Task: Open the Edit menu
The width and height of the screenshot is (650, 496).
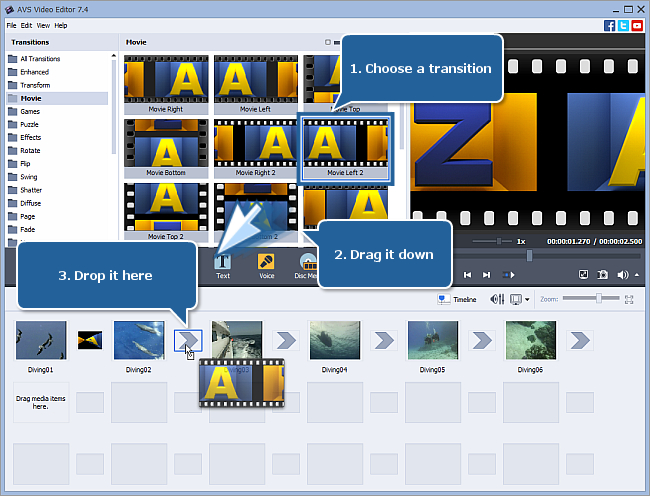Action: click(26, 26)
